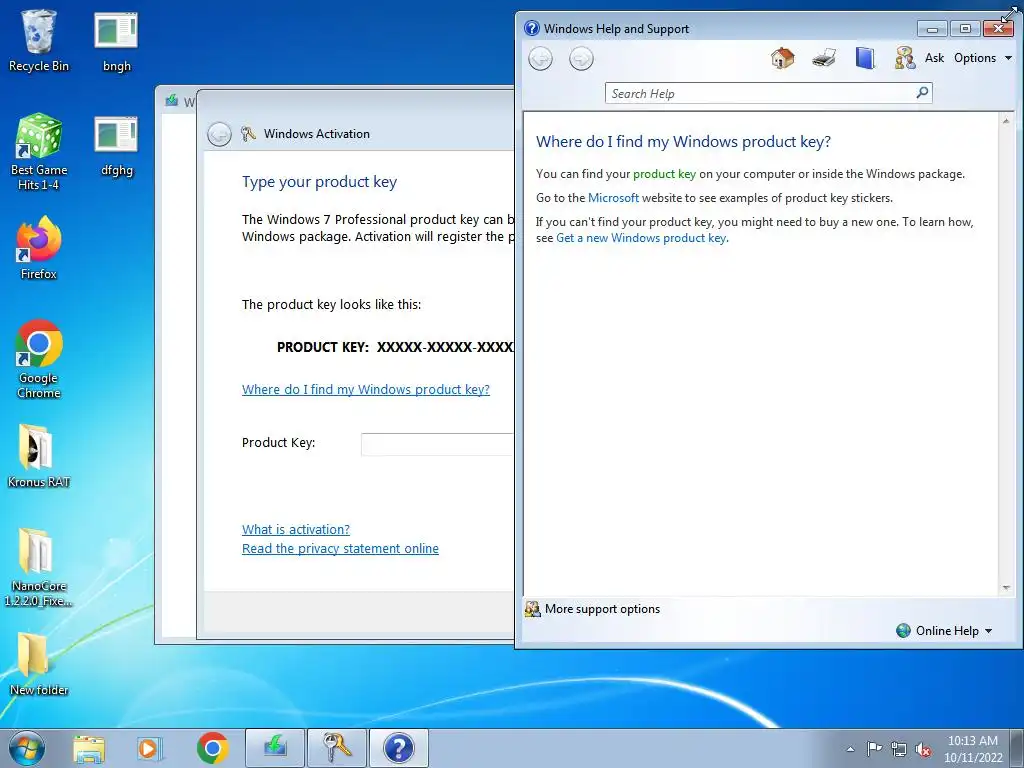
Task: Open 'Where do I find my Windows product key?' link
Action: (366, 390)
